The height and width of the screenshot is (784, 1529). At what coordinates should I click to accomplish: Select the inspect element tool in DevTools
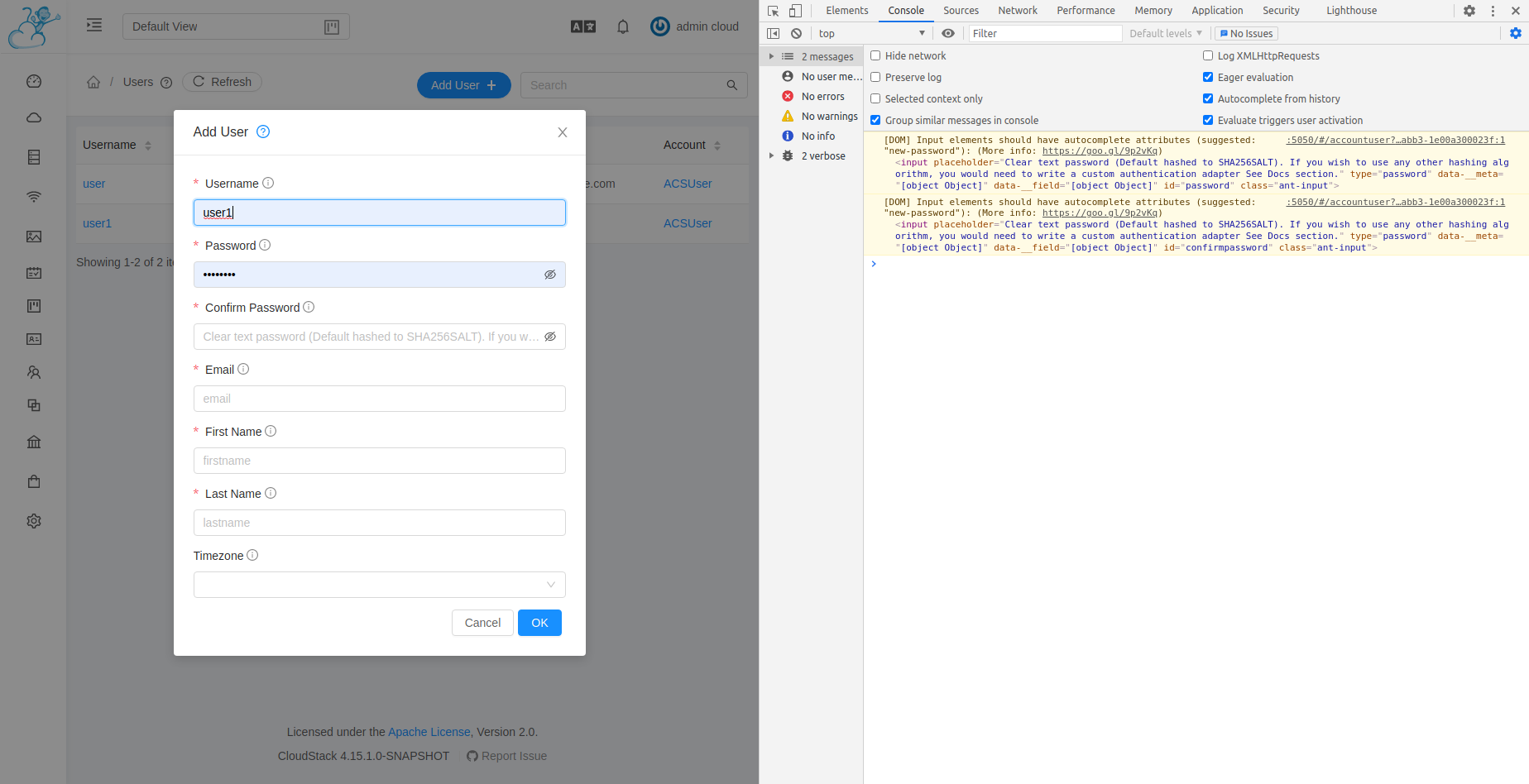[x=771, y=10]
